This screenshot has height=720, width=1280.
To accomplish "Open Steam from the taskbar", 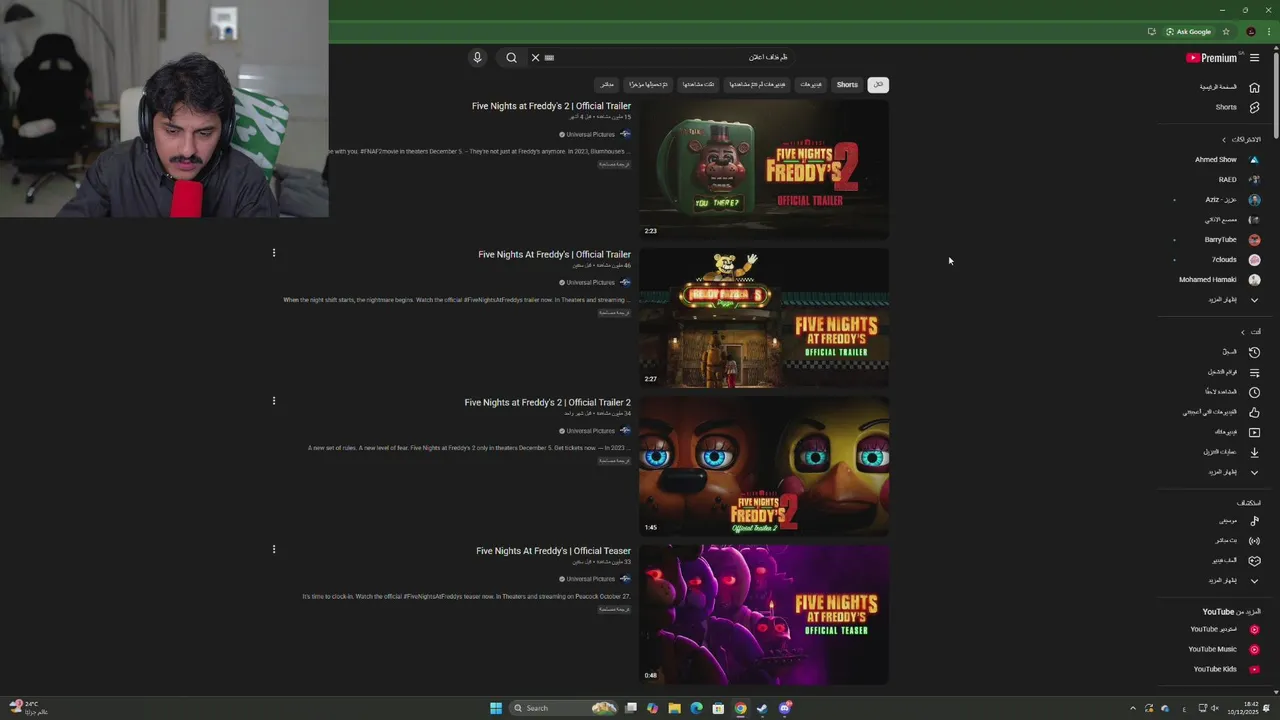I will (x=762, y=708).
